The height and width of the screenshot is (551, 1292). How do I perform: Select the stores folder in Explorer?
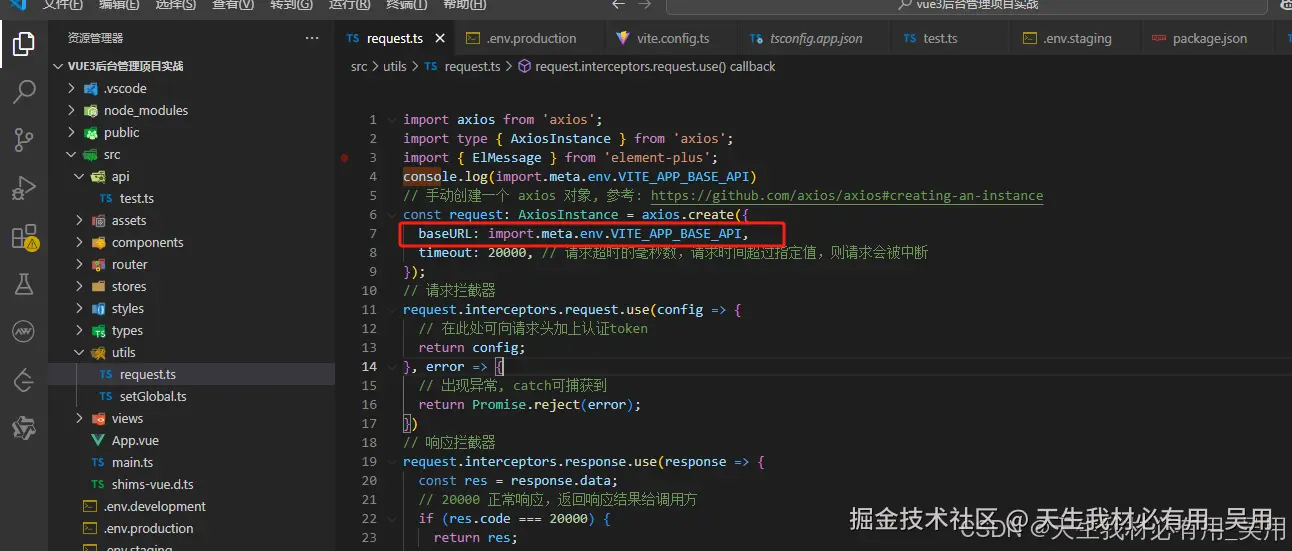point(129,286)
